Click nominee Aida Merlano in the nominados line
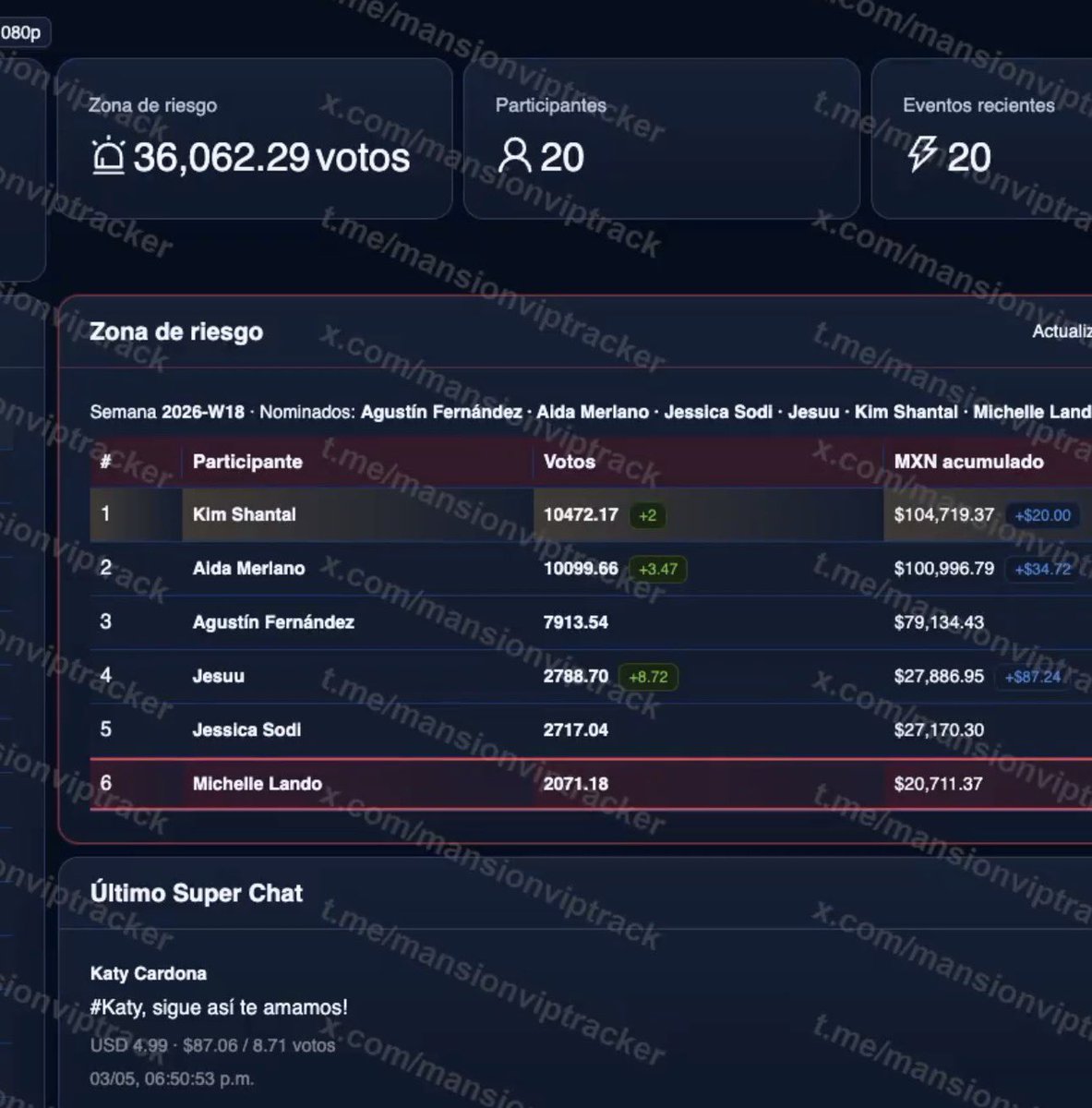The width and height of the screenshot is (1092, 1108). 593,412
